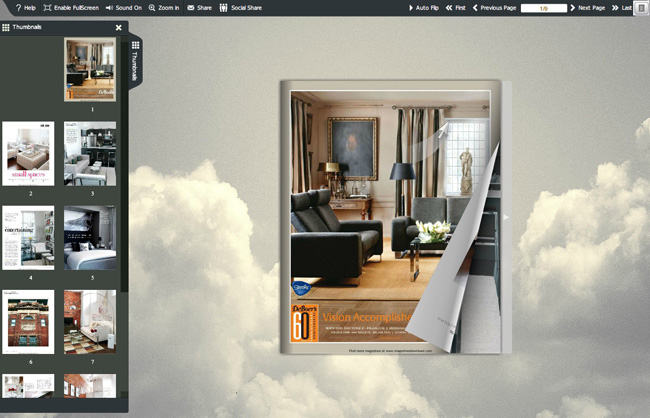This screenshot has height=418, width=650.
Task: Go to the Next Page
Action: (587, 7)
